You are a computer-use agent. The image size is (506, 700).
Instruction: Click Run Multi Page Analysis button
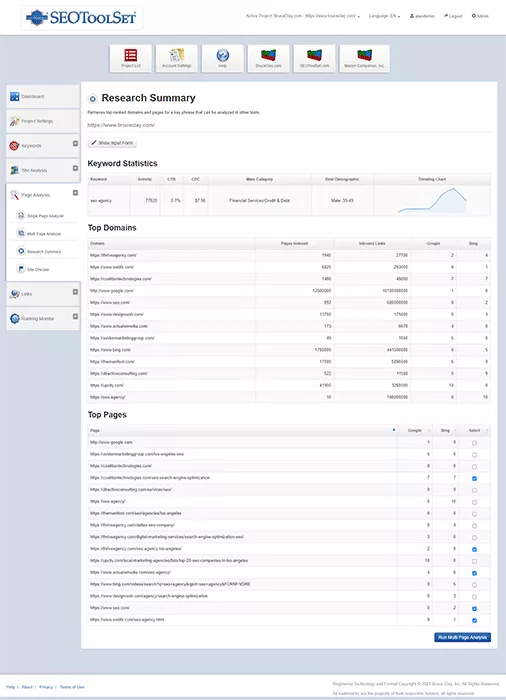[x=462, y=637]
